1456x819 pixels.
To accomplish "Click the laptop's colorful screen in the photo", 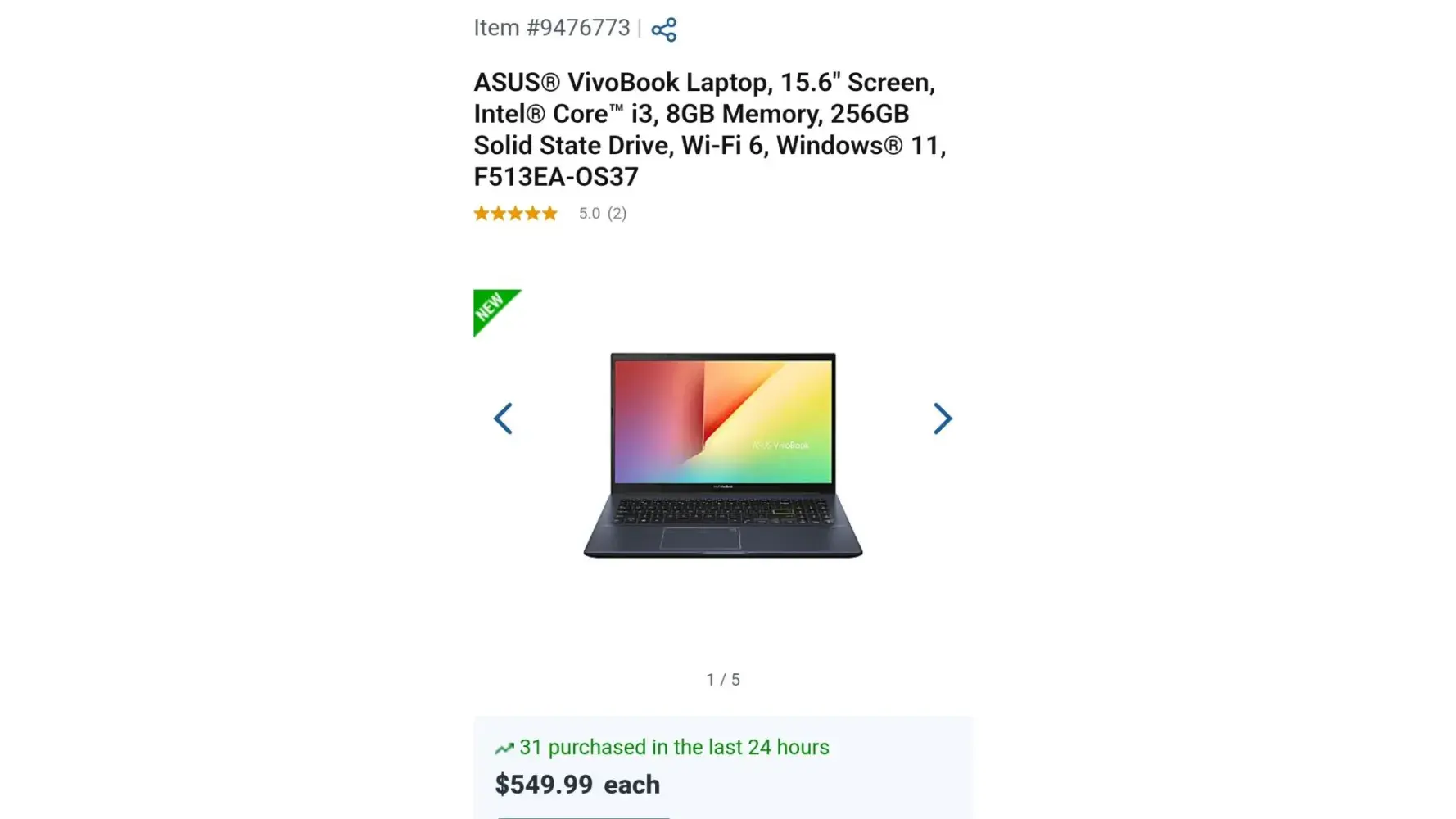I will tap(723, 422).
